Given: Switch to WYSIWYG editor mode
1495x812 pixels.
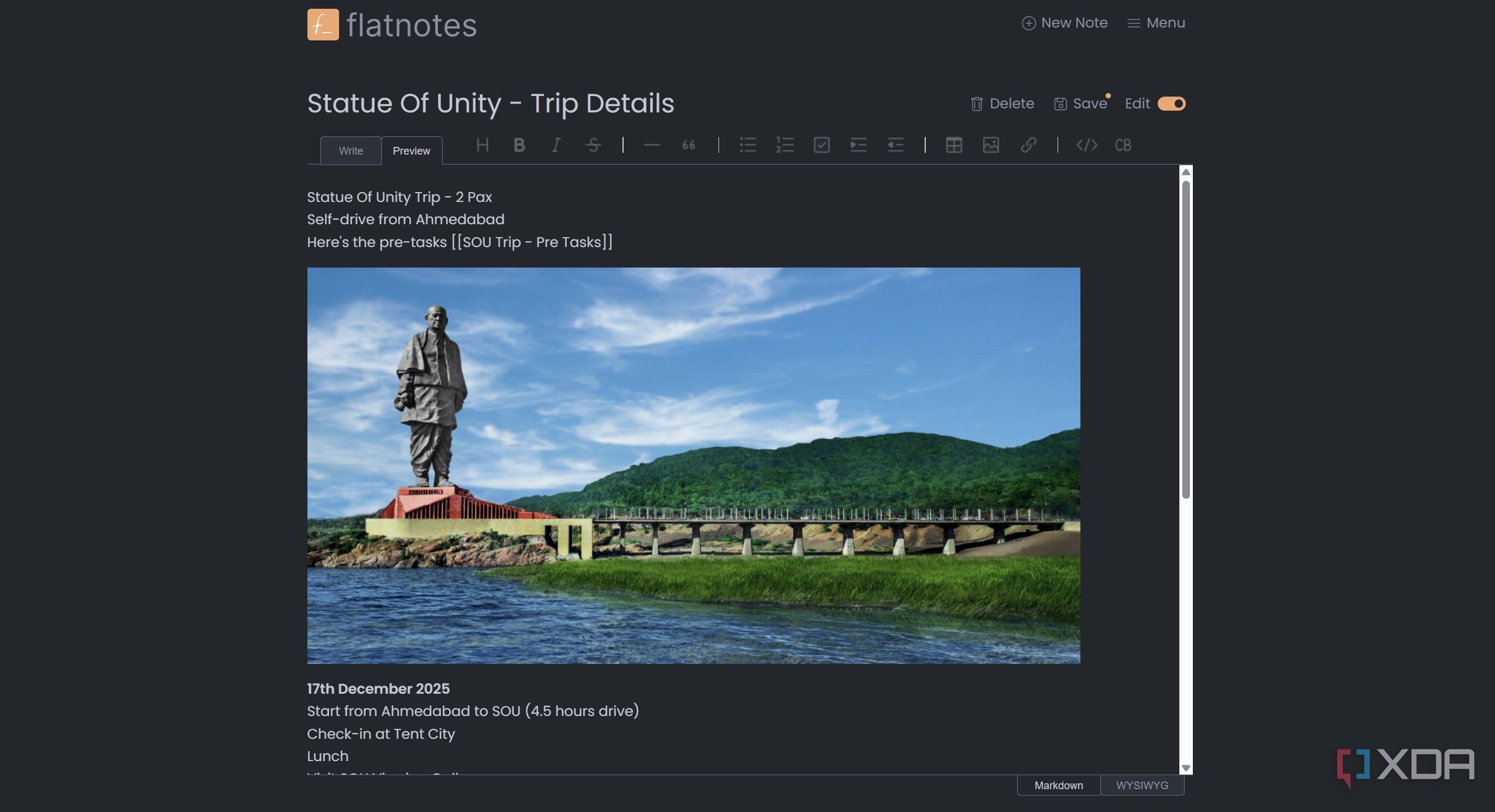Looking at the screenshot, I should [x=1142, y=786].
